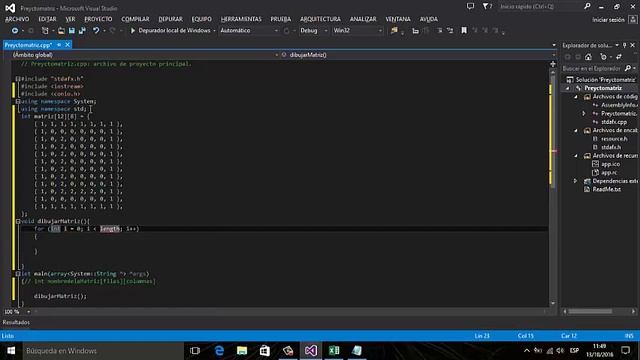Click the Solution Explorer auto-hide pin
The height and width of the screenshot is (360, 640).
coord(624,45)
